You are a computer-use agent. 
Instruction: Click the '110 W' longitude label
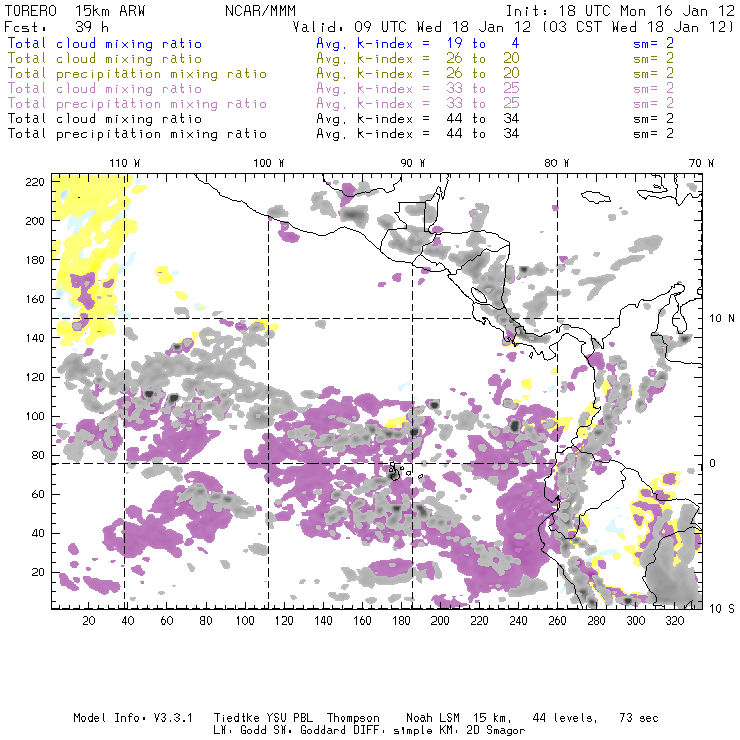[x=125, y=163]
